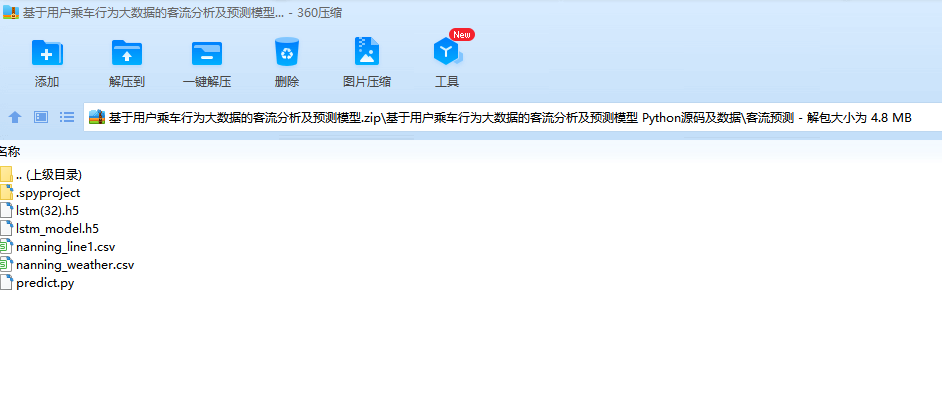Viewport: 942px width, 401px height.
Task: Open the 图片压缩 image compression tool
Action: (x=366, y=52)
